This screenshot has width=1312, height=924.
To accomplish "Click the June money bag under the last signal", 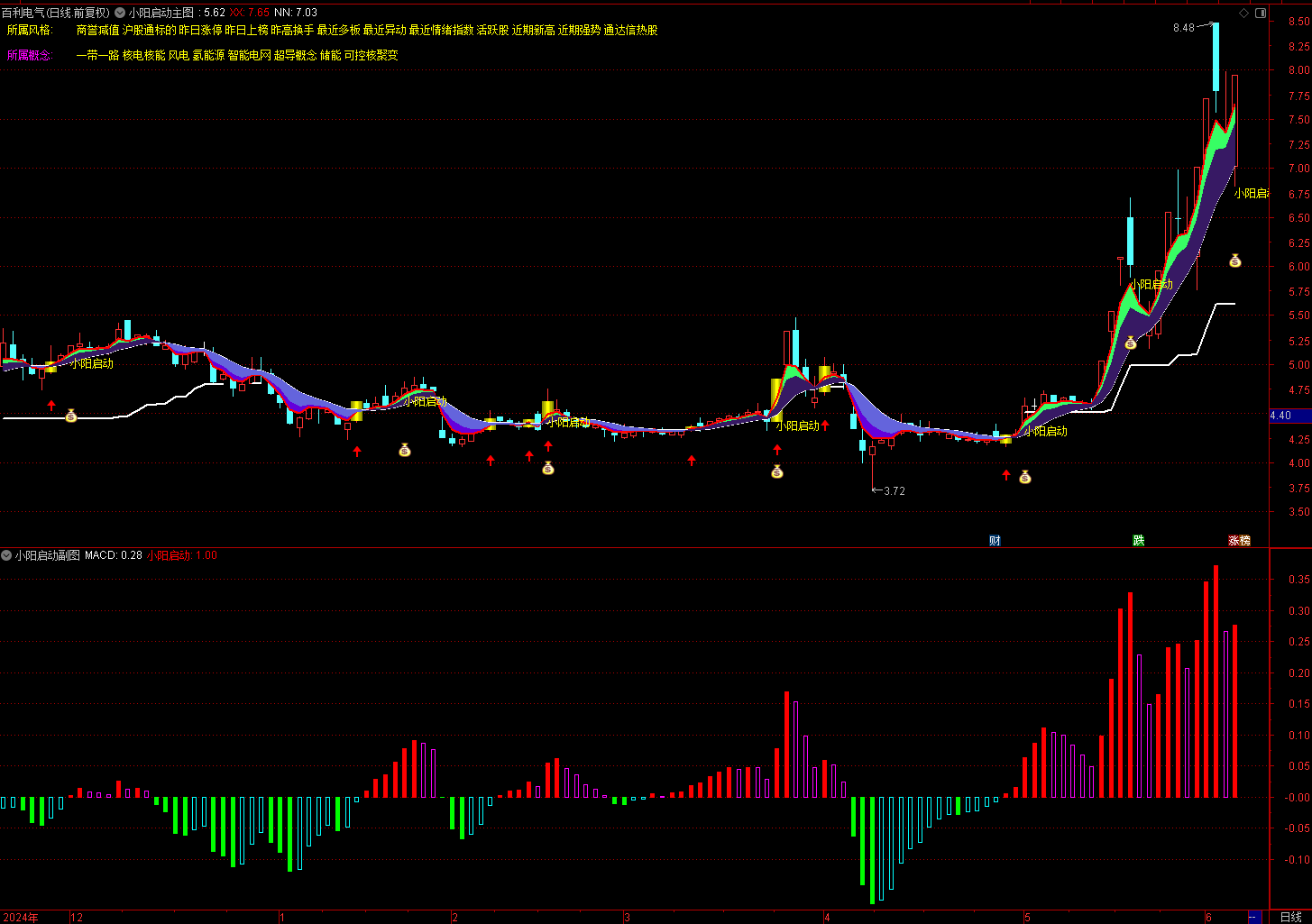I will (1235, 261).
